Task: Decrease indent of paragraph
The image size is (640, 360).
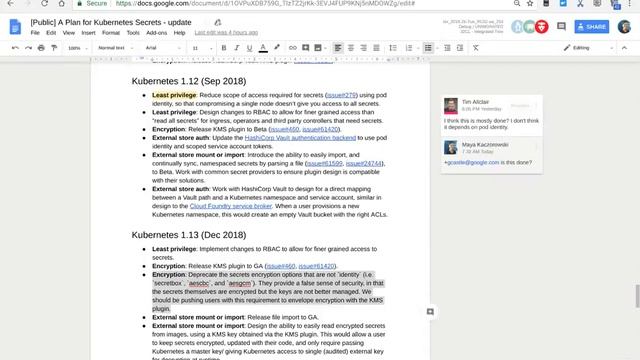Action: click(447, 48)
